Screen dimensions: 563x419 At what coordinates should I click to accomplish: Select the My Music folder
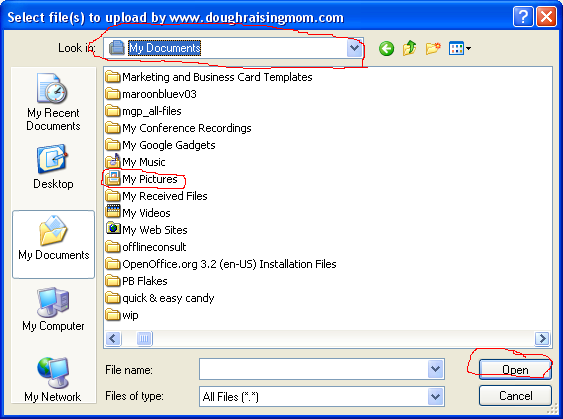(136, 162)
